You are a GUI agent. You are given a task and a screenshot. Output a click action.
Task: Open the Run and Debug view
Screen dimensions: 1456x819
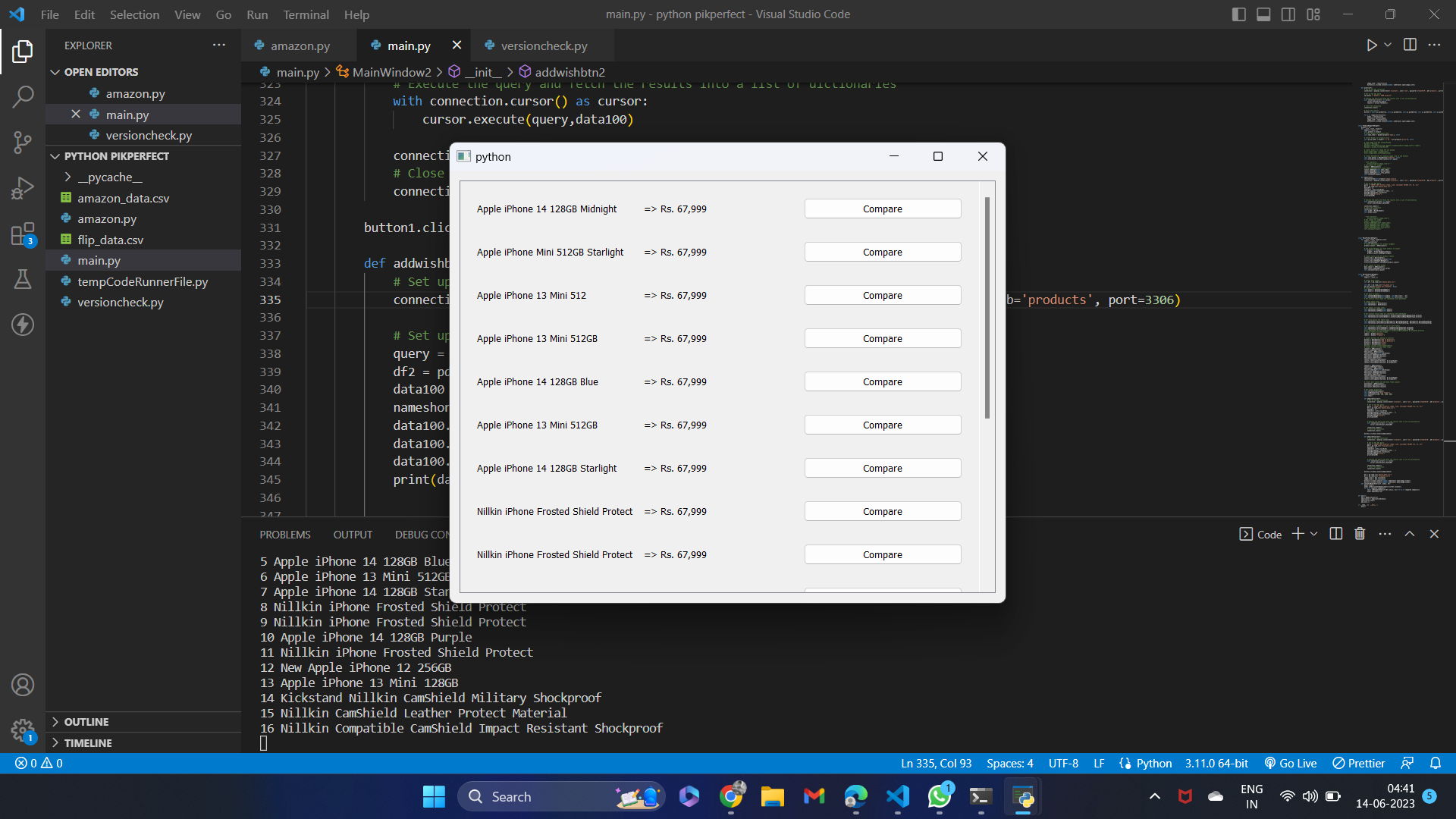pyautogui.click(x=23, y=188)
